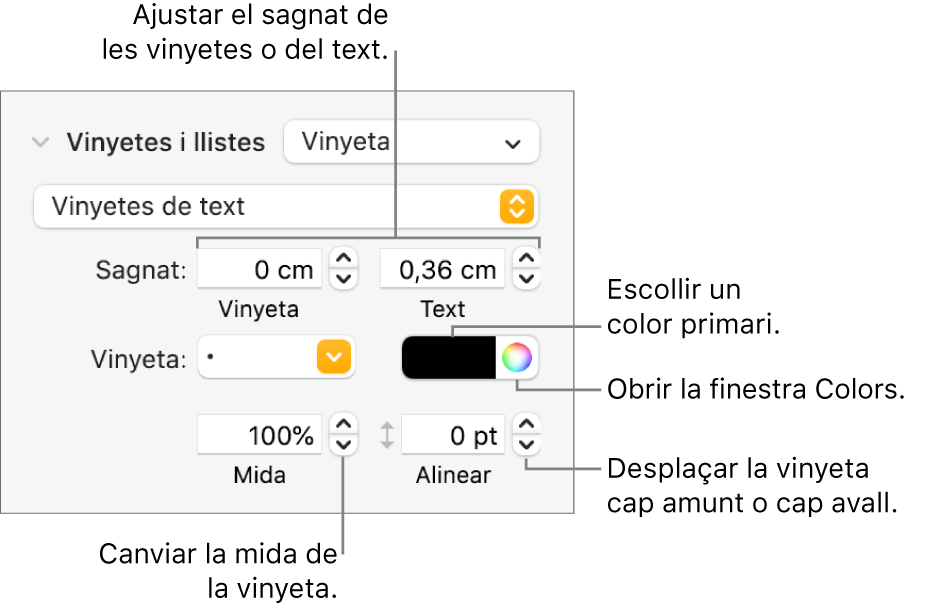Viewport: 936px width, 609px height.
Task: Click the vertical align arrows icon
Action: pos(387,435)
